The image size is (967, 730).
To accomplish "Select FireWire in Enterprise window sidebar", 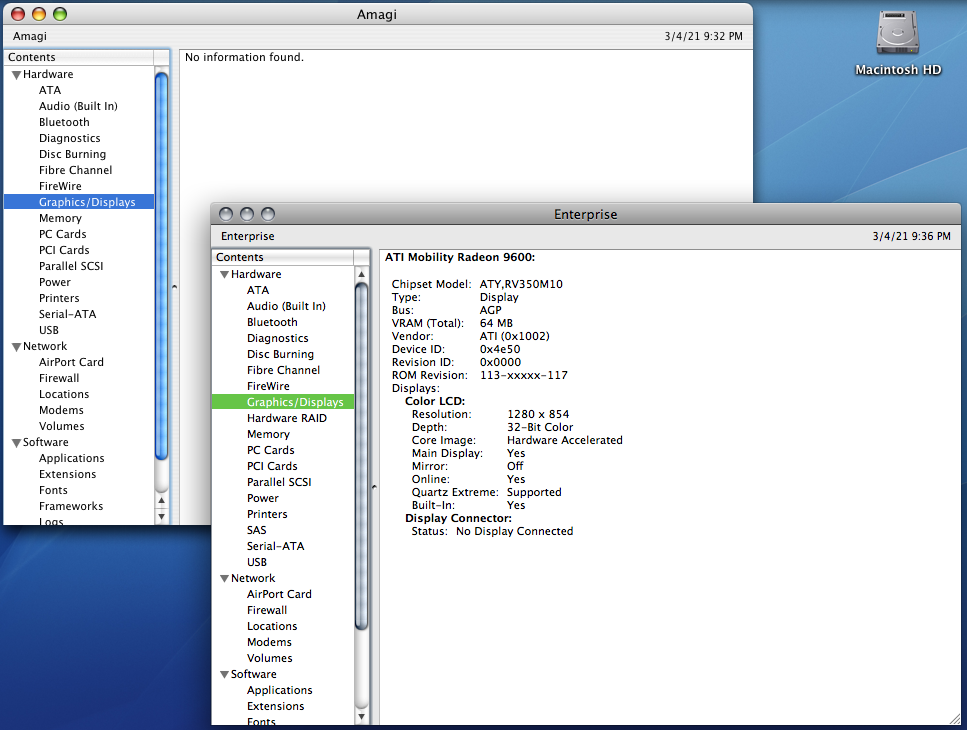I will [x=268, y=387].
